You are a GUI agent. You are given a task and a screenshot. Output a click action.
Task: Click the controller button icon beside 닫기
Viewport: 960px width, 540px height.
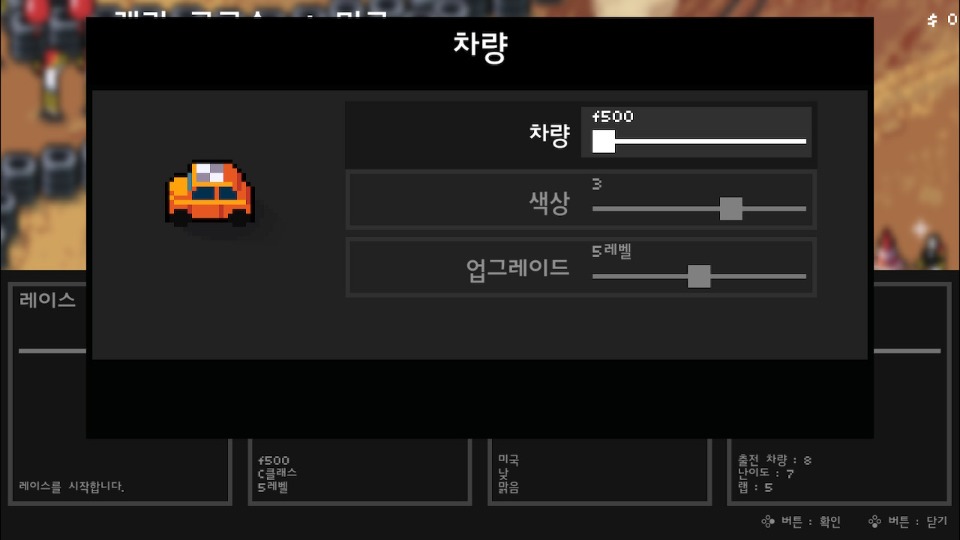pos(875,522)
